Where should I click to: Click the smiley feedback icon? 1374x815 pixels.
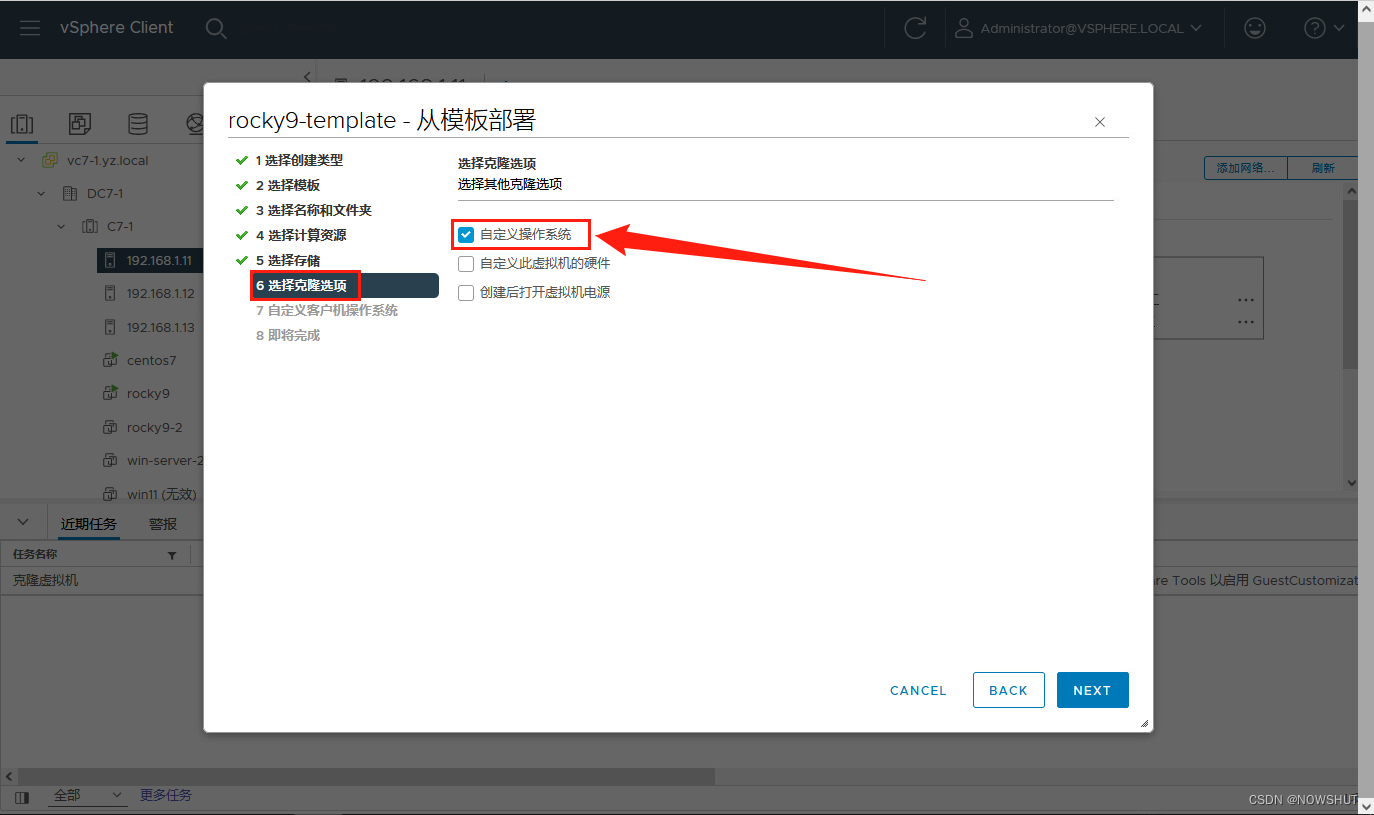point(1254,28)
